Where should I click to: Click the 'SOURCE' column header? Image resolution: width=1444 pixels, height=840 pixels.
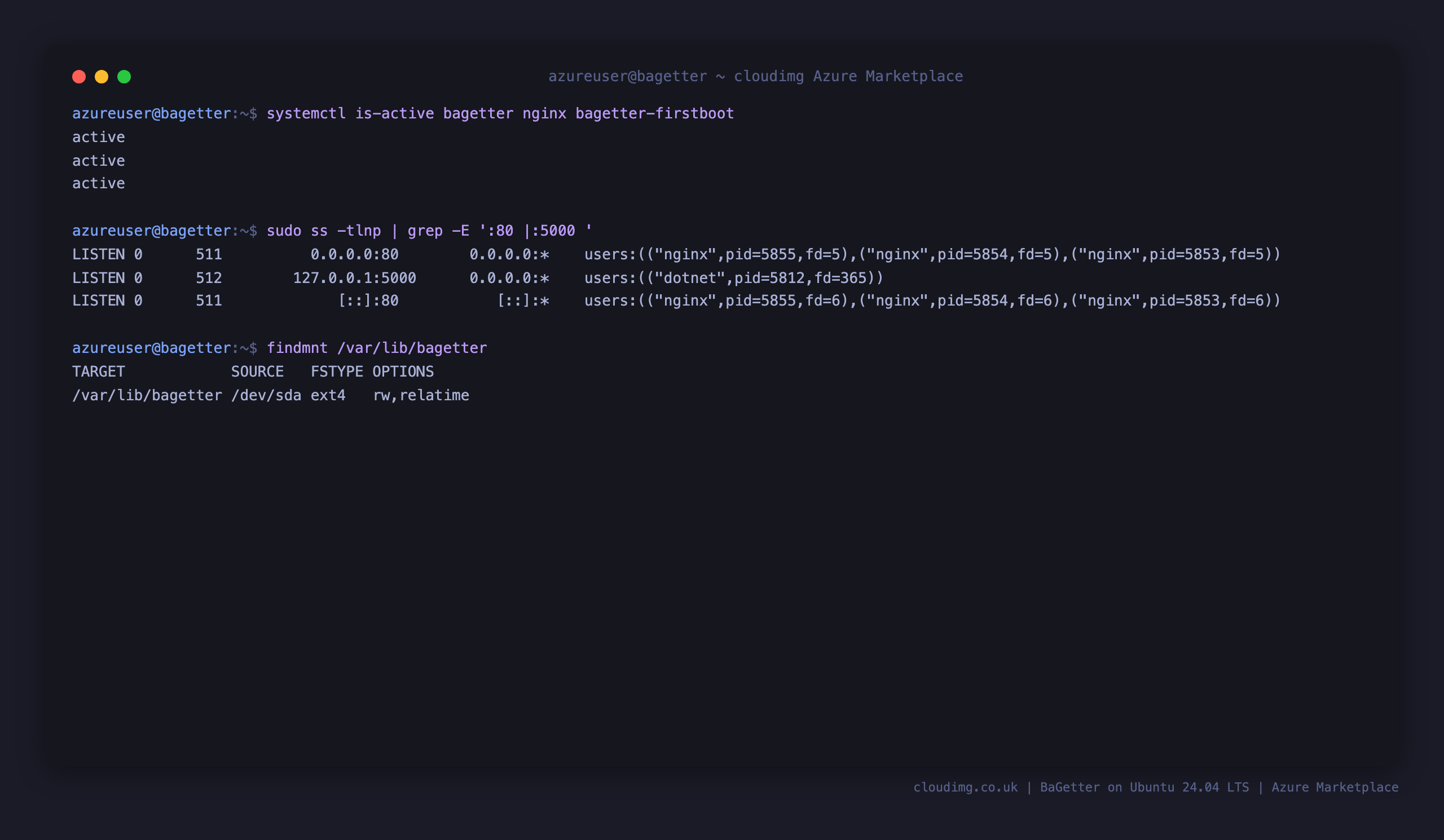pyautogui.click(x=257, y=372)
